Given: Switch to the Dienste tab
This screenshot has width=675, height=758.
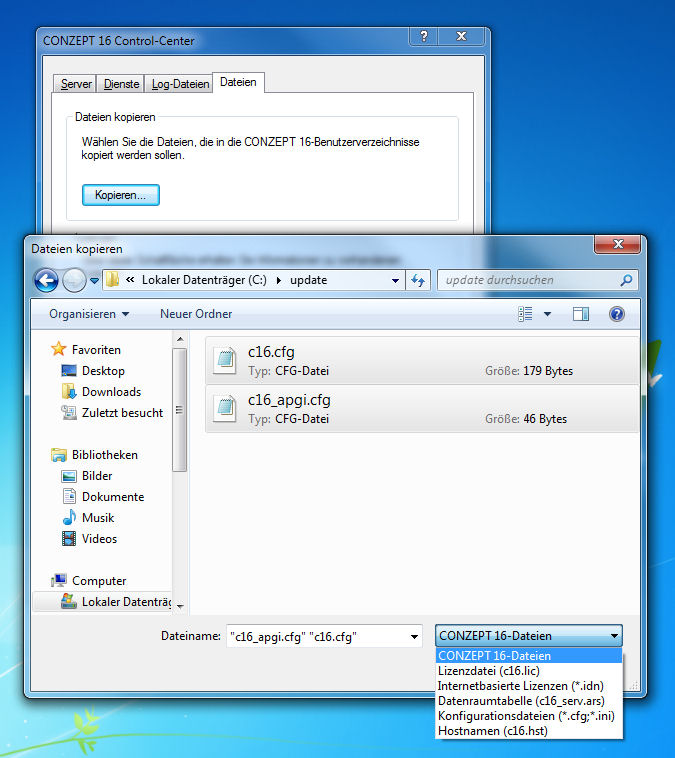Looking at the screenshot, I should pyautogui.click(x=121, y=84).
